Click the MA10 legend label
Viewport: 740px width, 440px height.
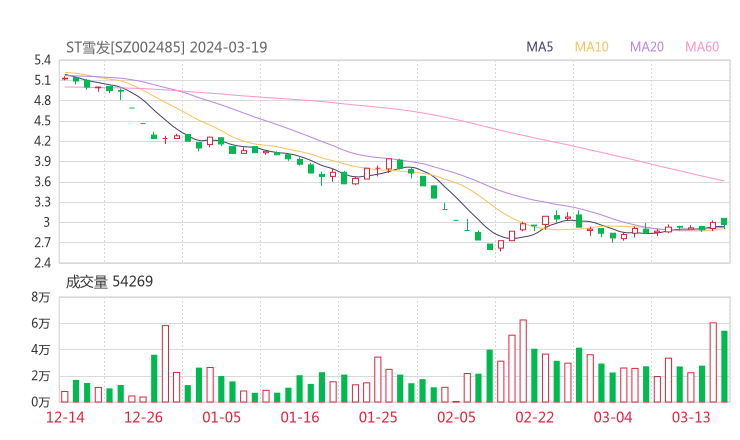pyautogui.click(x=591, y=47)
